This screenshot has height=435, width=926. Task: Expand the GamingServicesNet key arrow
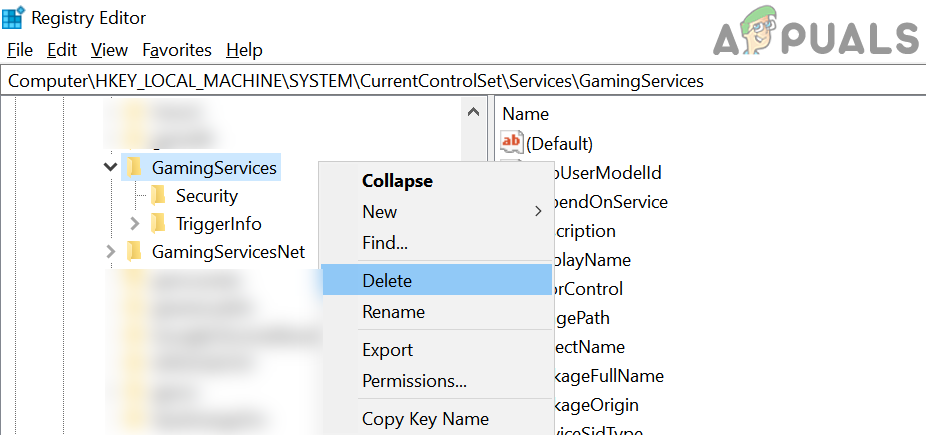110,252
